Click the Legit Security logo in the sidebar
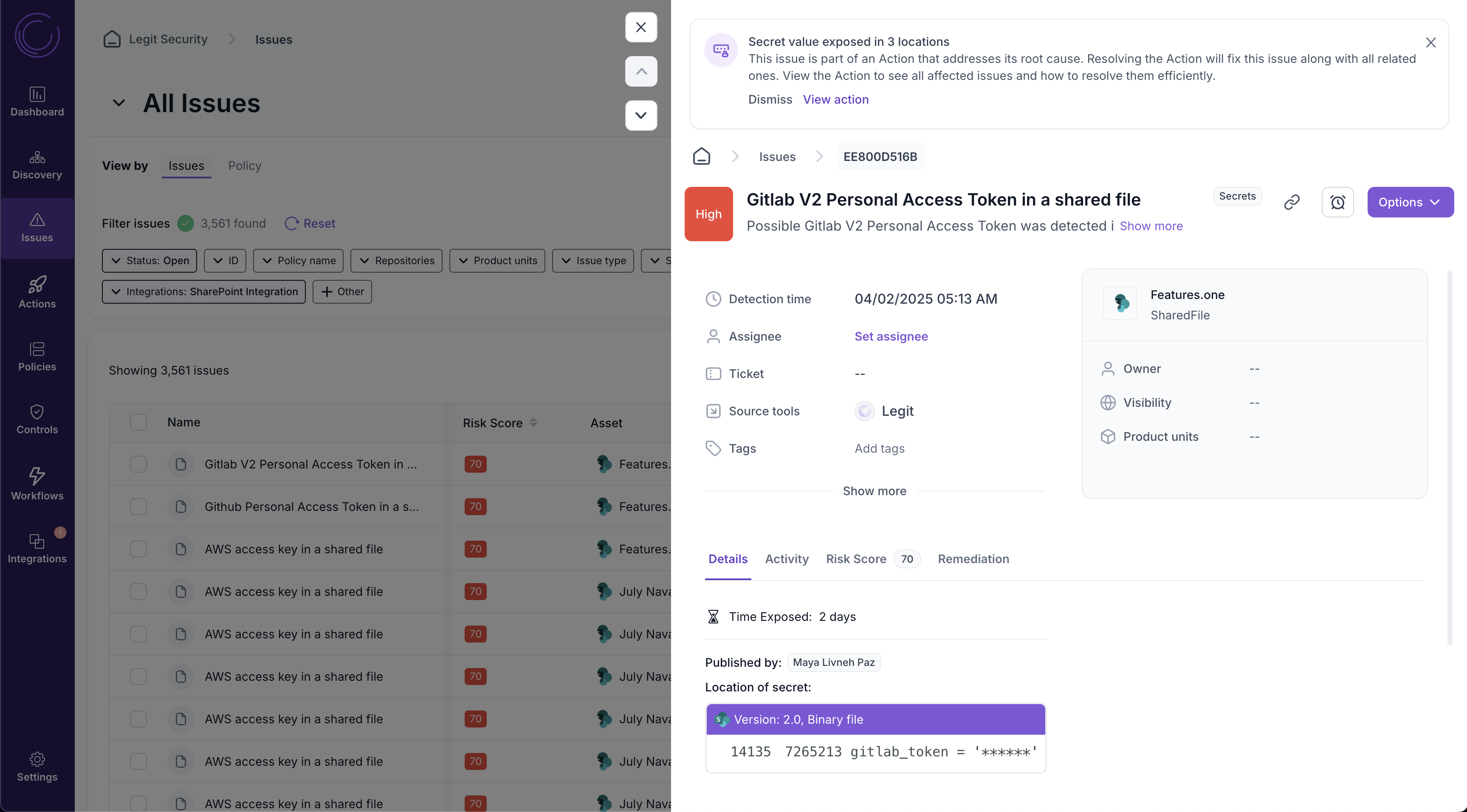Viewport: 1467px width, 812px height. coord(37,35)
